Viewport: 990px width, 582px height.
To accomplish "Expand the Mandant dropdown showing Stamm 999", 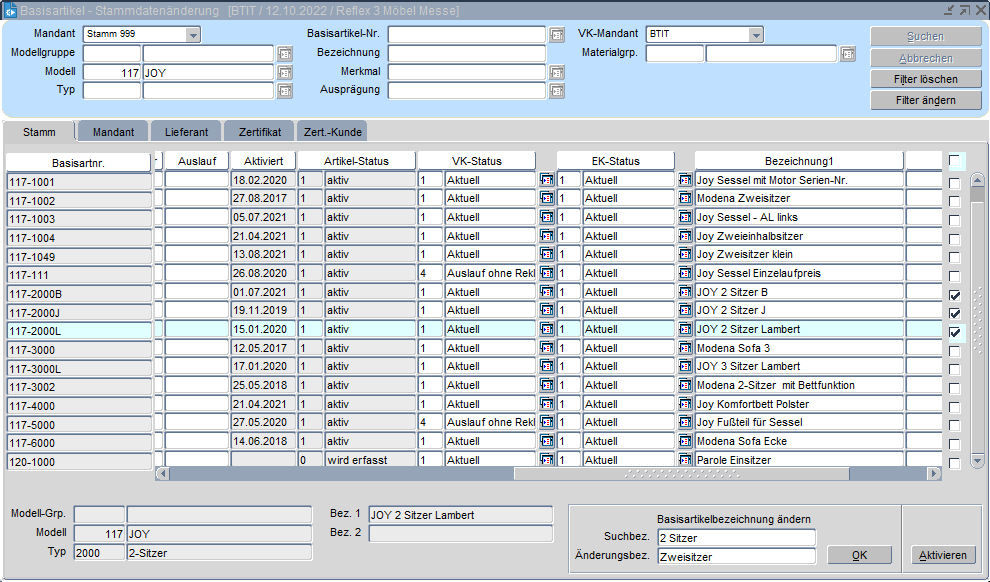I will point(193,35).
